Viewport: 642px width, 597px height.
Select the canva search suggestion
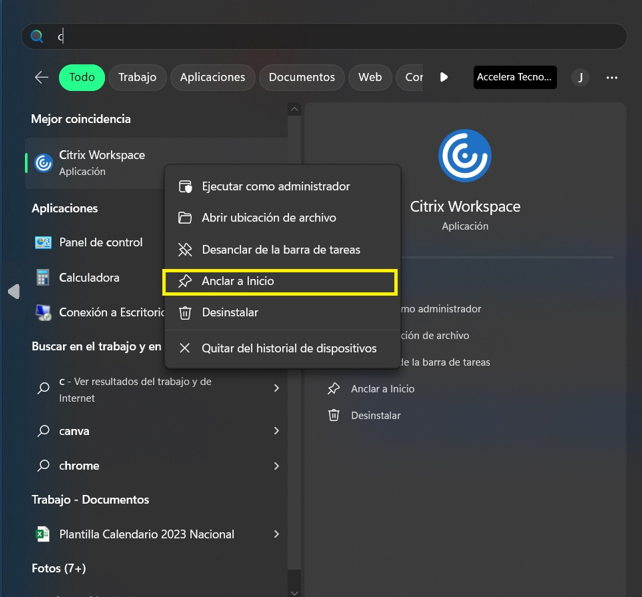pos(156,431)
